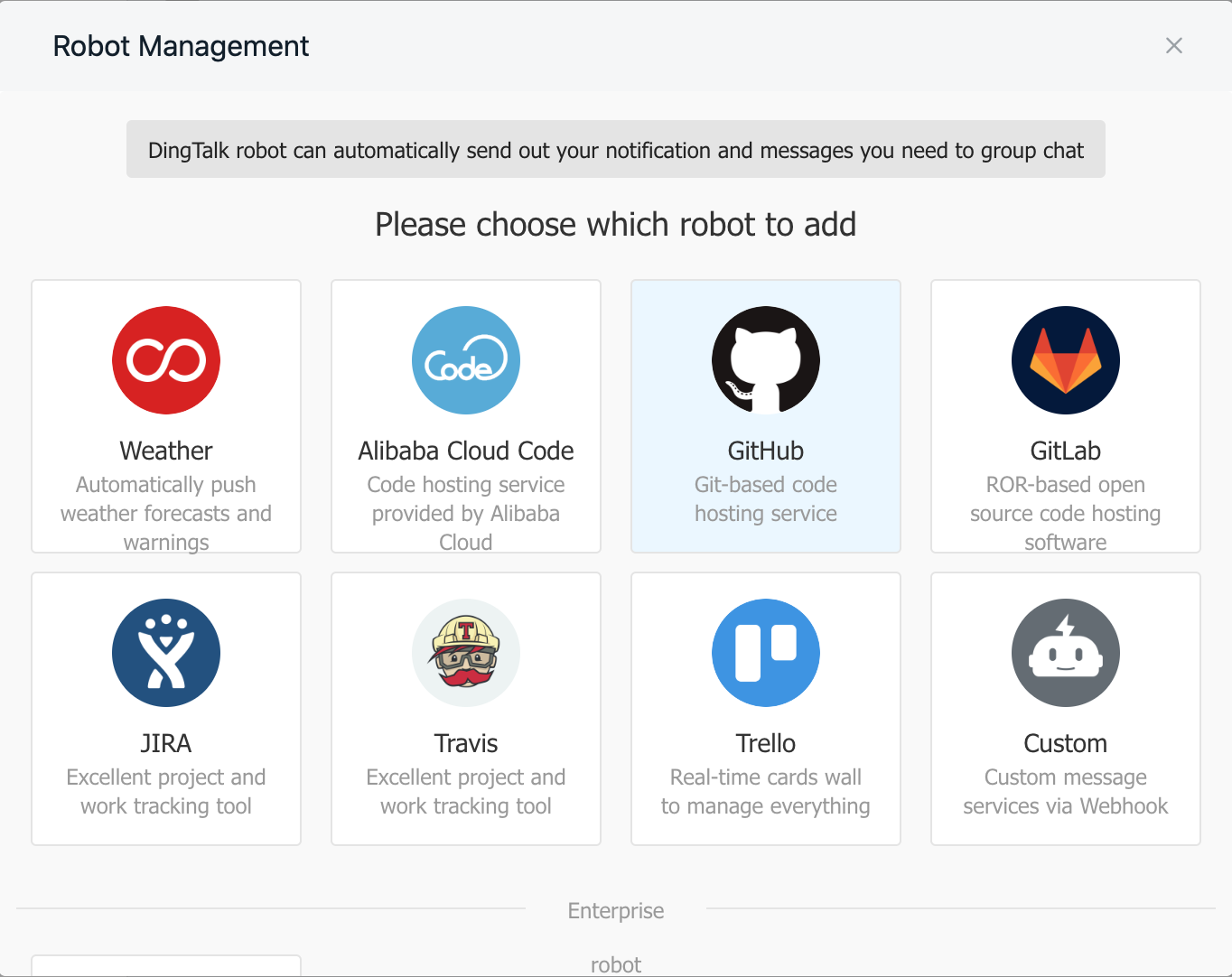The height and width of the screenshot is (977, 1232).
Task: Select the Alibaba Cloud Code icon
Action: [466, 360]
